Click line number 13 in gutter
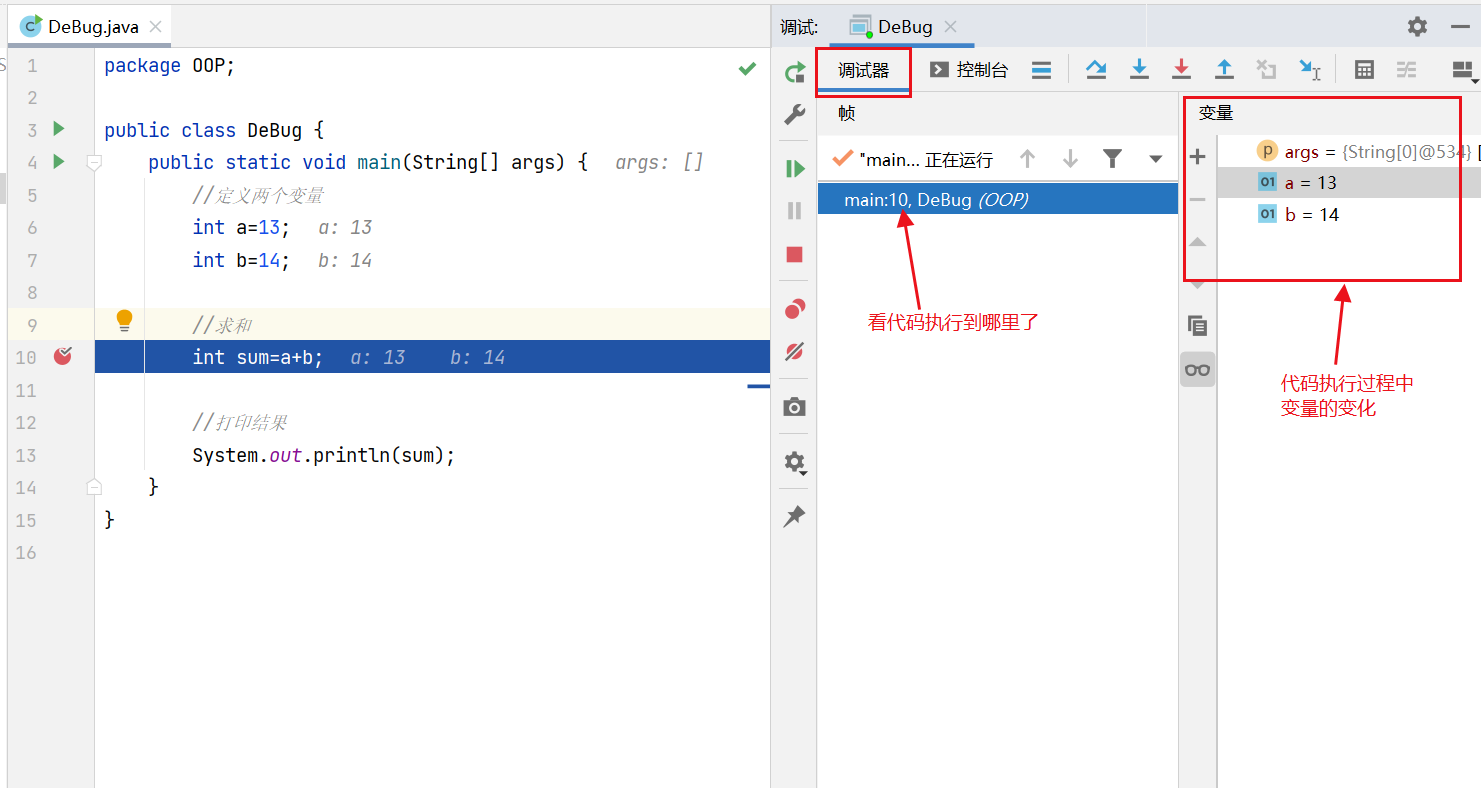 [26, 455]
